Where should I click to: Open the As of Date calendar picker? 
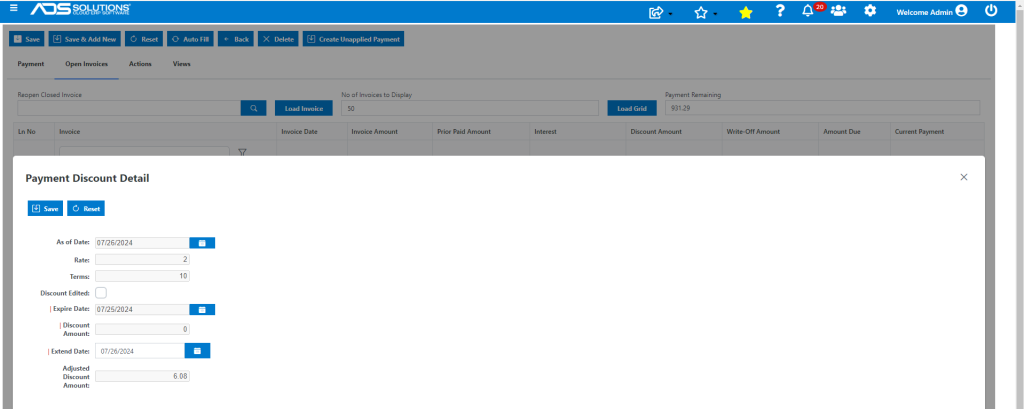point(202,243)
